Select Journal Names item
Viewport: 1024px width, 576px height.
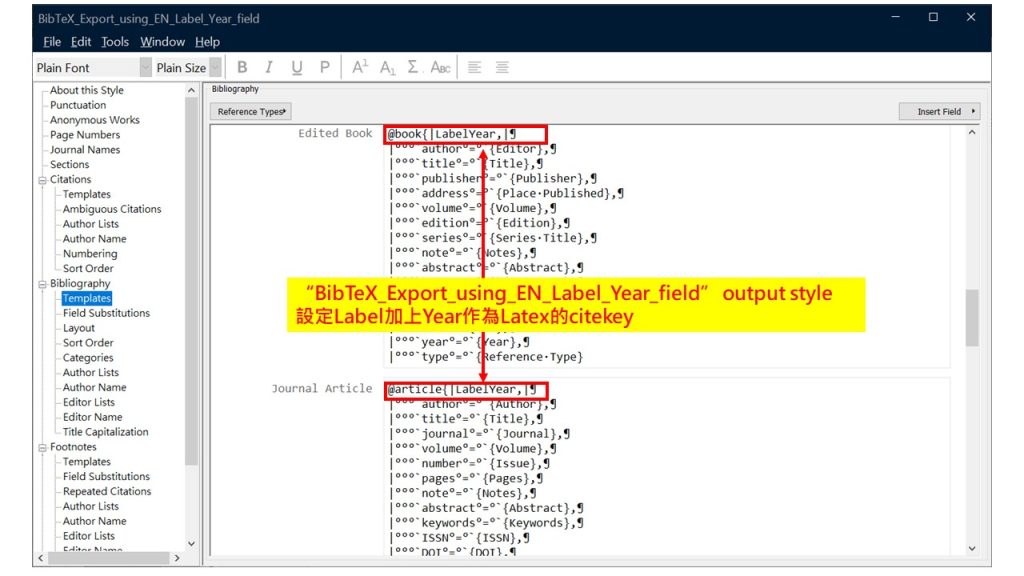click(x=85, y=150)
